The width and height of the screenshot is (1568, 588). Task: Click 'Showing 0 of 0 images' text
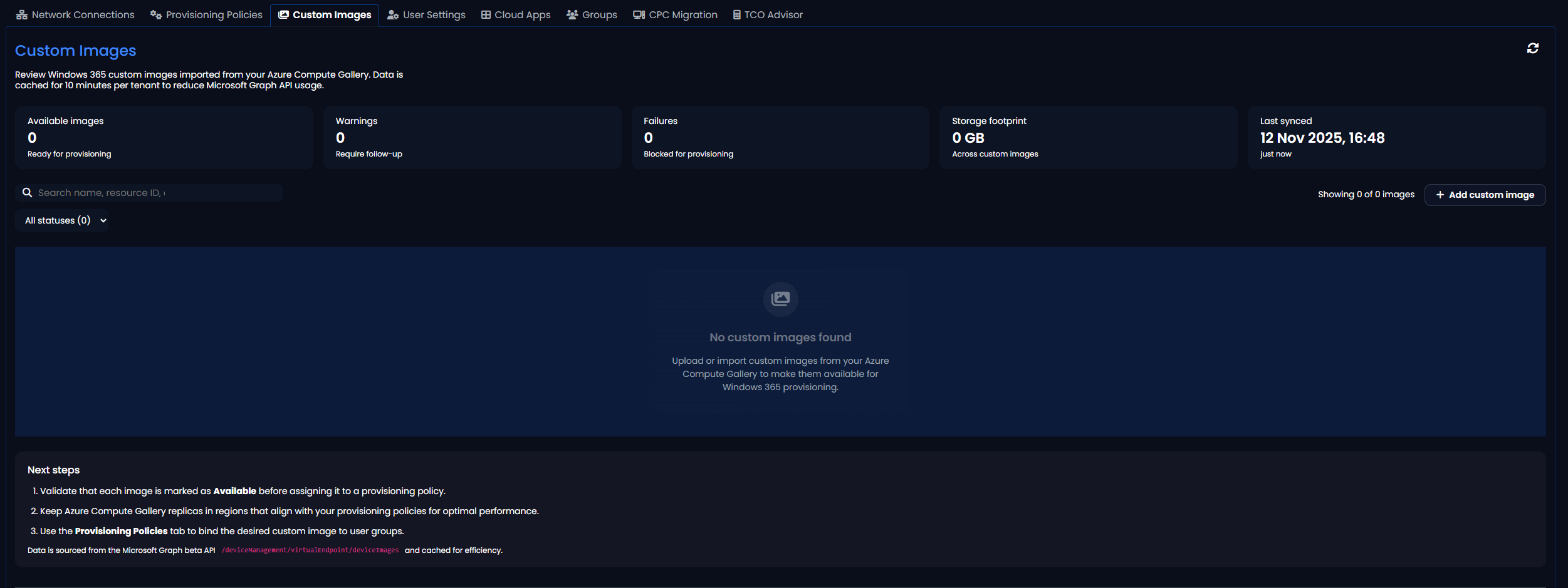(x=1366, y=195)
